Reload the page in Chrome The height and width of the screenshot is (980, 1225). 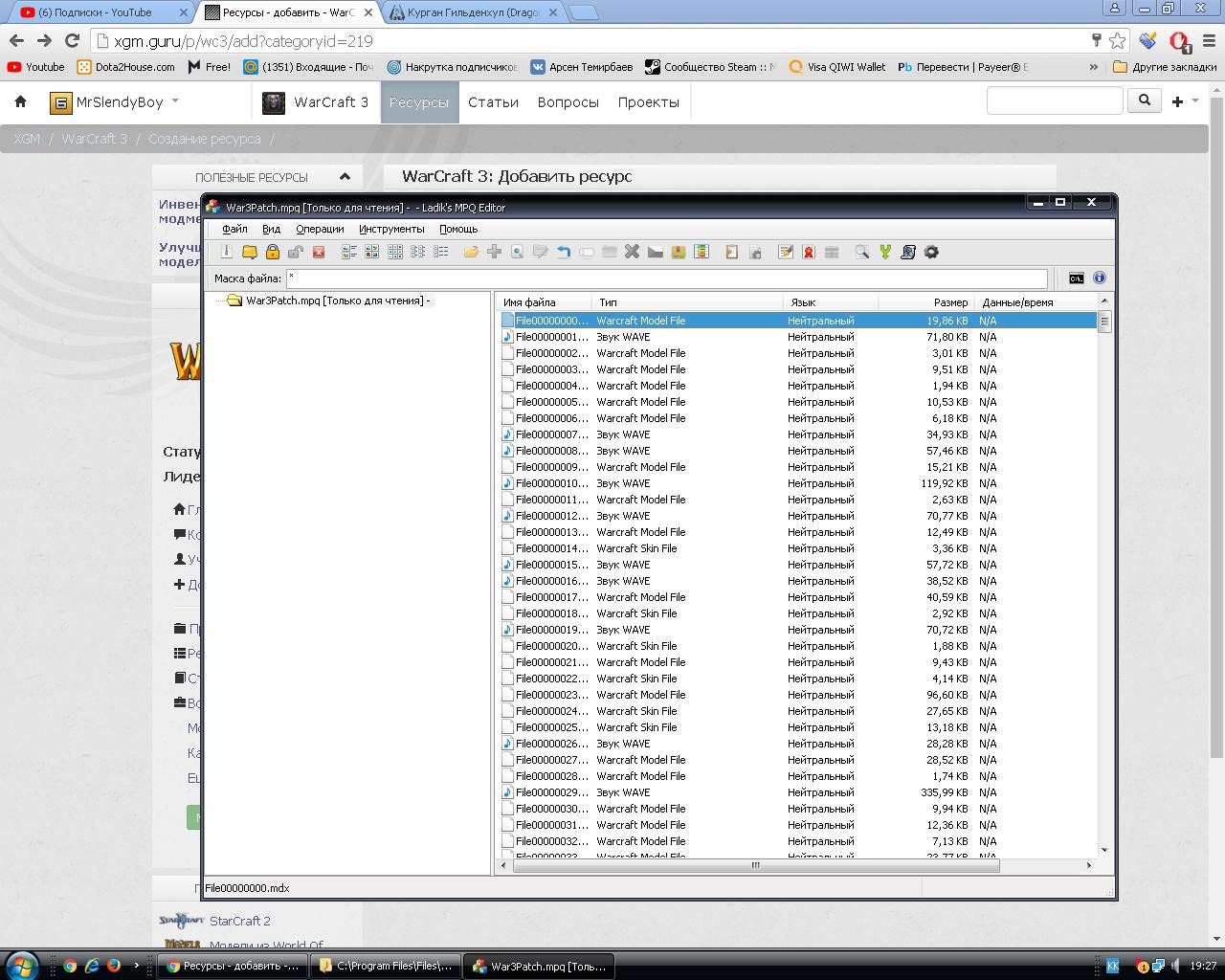tap(72, 40)
